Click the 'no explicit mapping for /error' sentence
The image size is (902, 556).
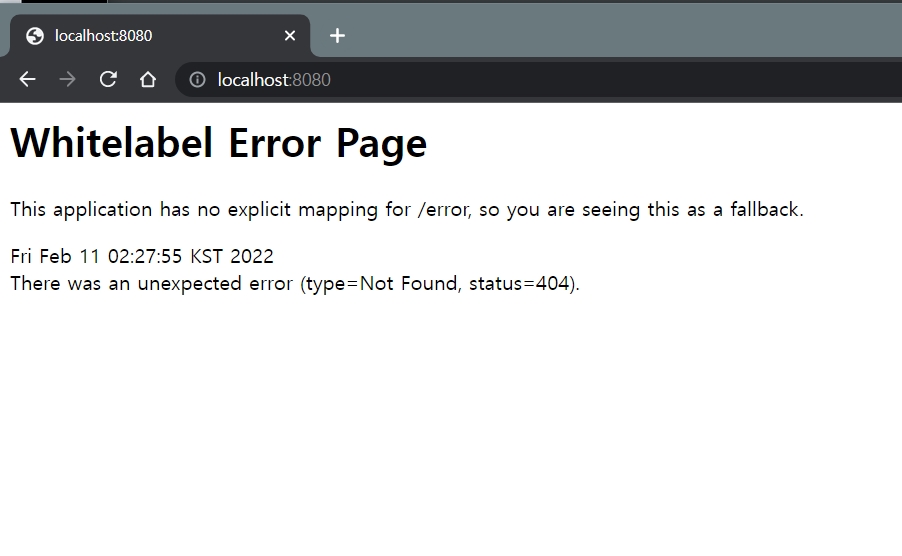pos(407,209)
